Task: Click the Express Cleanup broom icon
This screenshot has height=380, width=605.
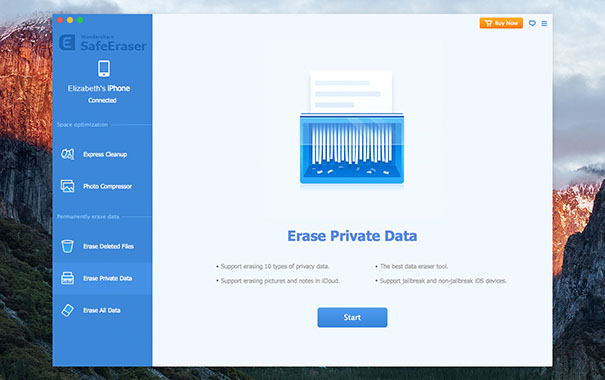Action: click(67, 154)
